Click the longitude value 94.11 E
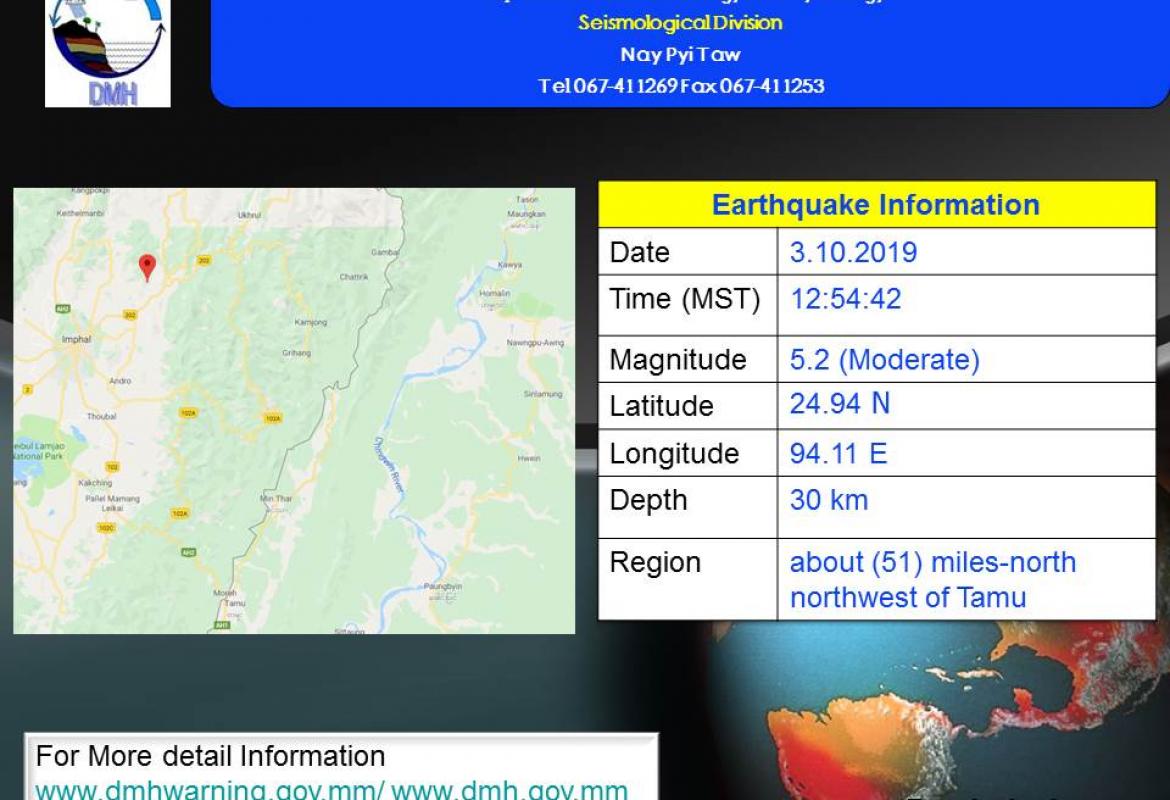 (x=838, y=454)
